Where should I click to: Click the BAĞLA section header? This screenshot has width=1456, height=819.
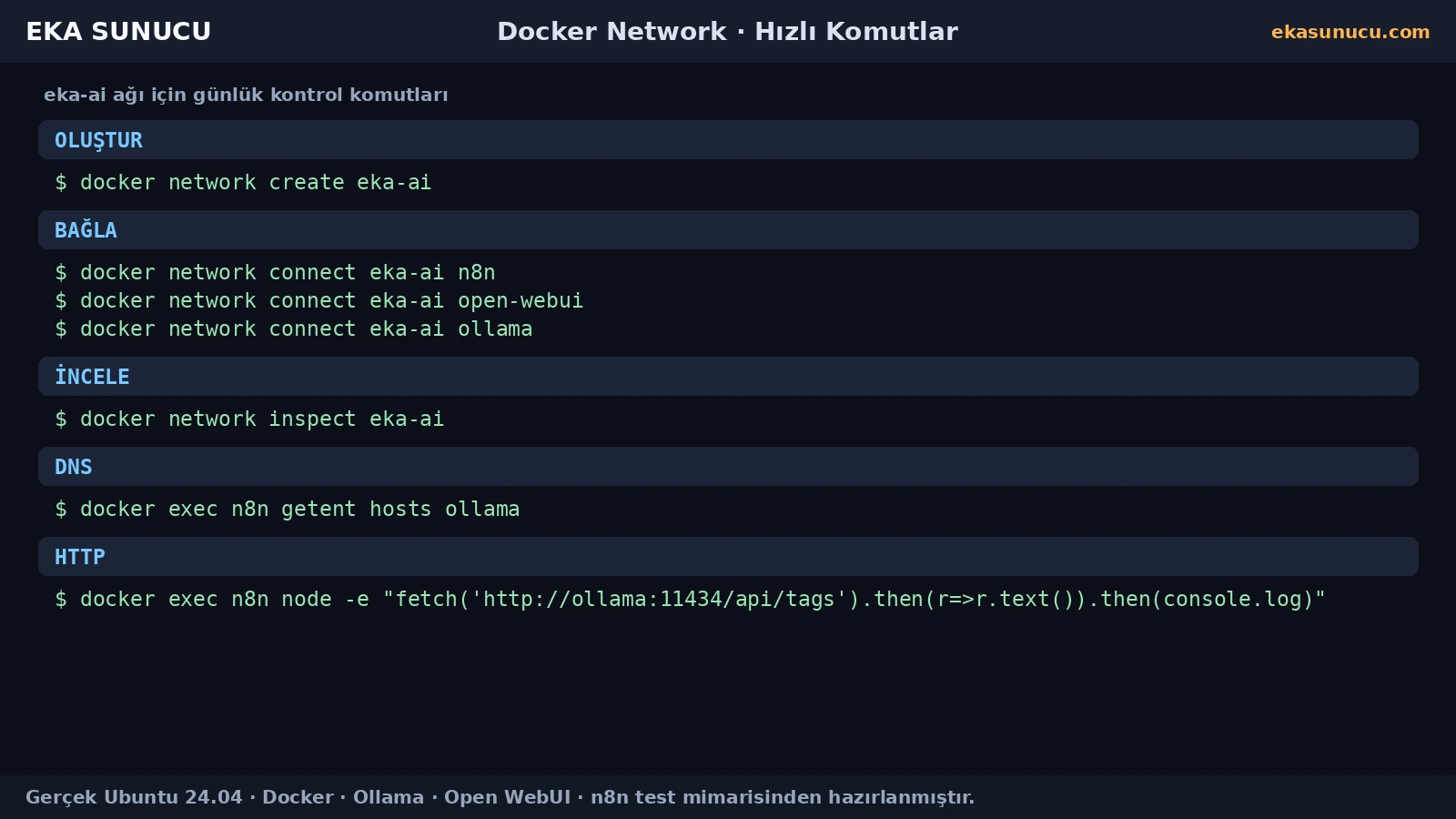[x=728, y=230]
